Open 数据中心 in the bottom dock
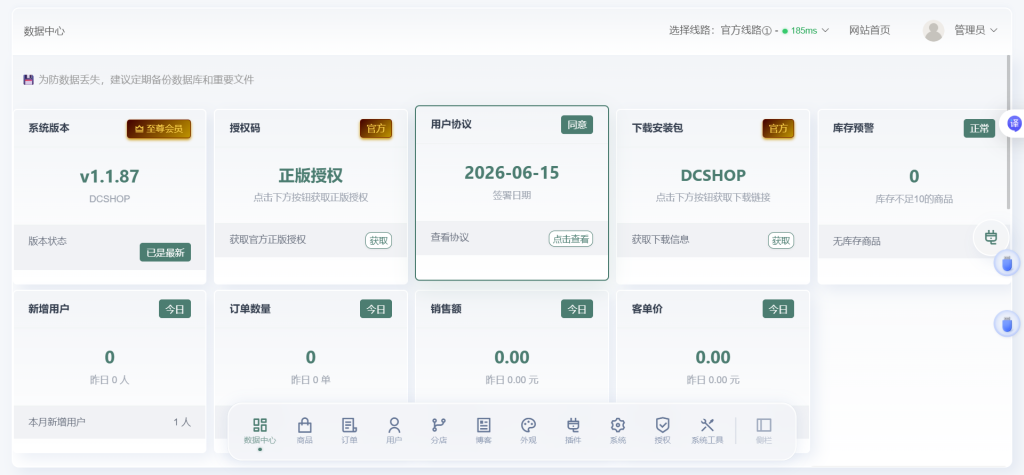 point(260,432)
